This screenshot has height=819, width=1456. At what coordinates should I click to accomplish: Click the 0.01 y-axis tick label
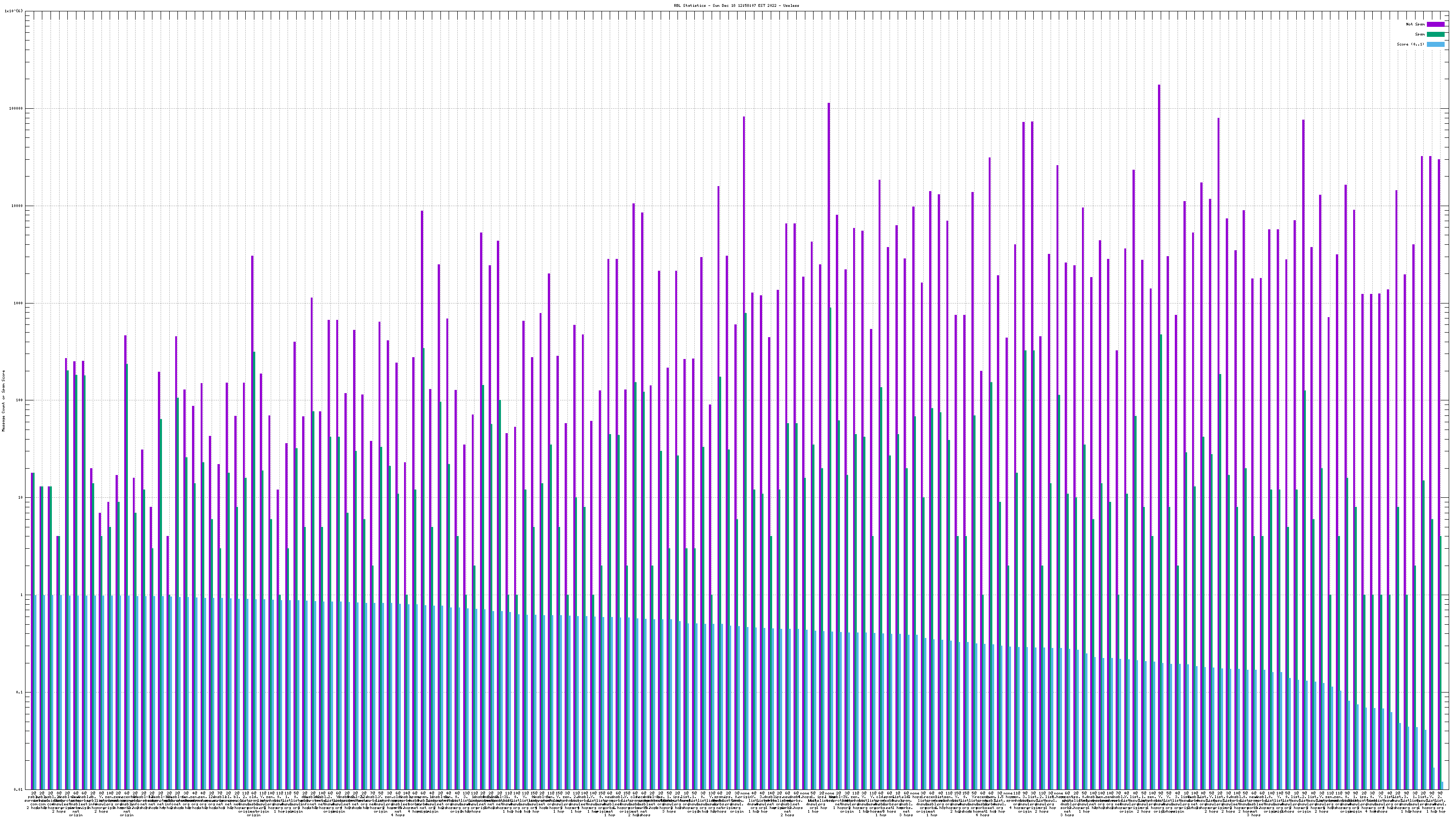point(19,789)
